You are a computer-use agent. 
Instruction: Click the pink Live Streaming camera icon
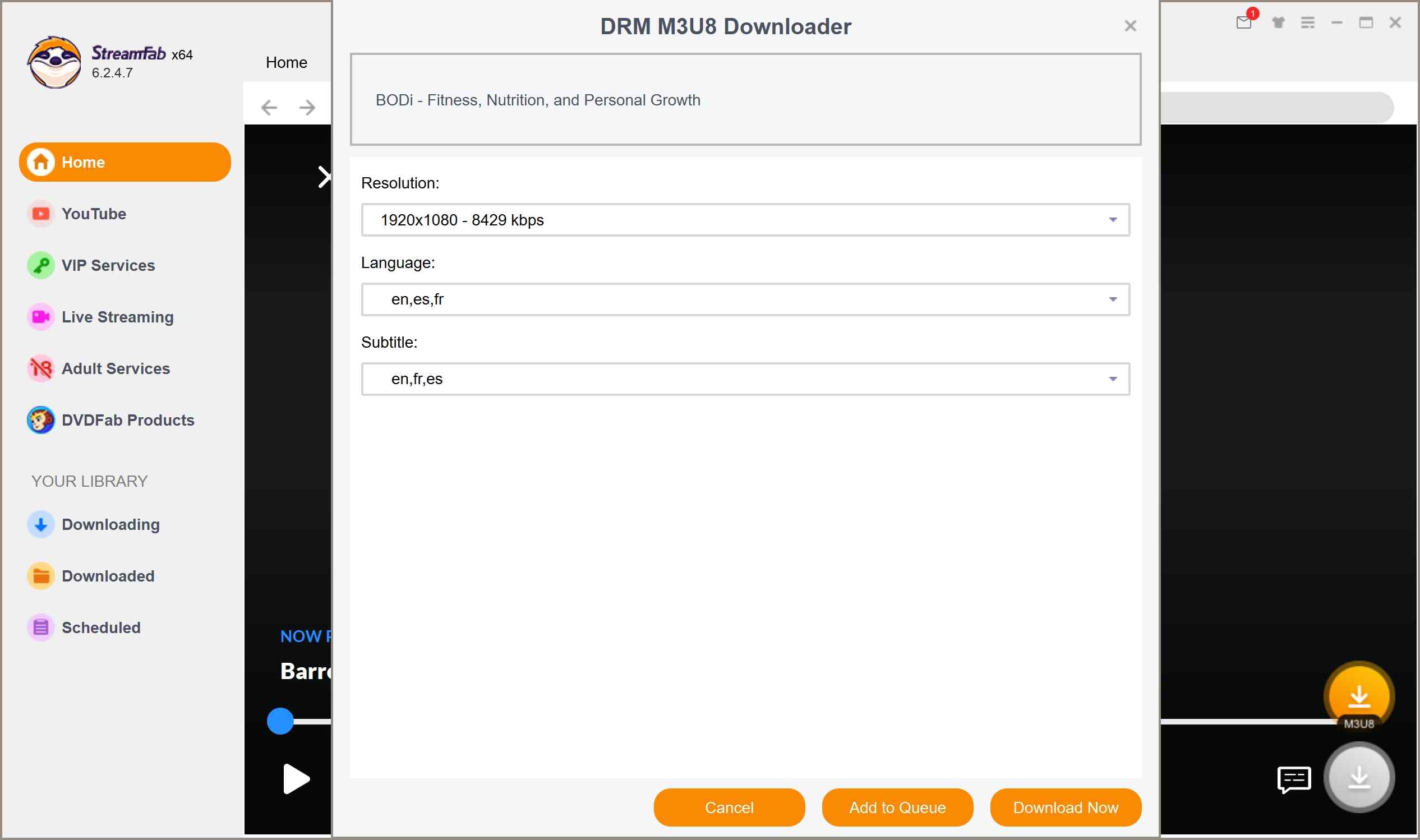(x=41, y=317)
